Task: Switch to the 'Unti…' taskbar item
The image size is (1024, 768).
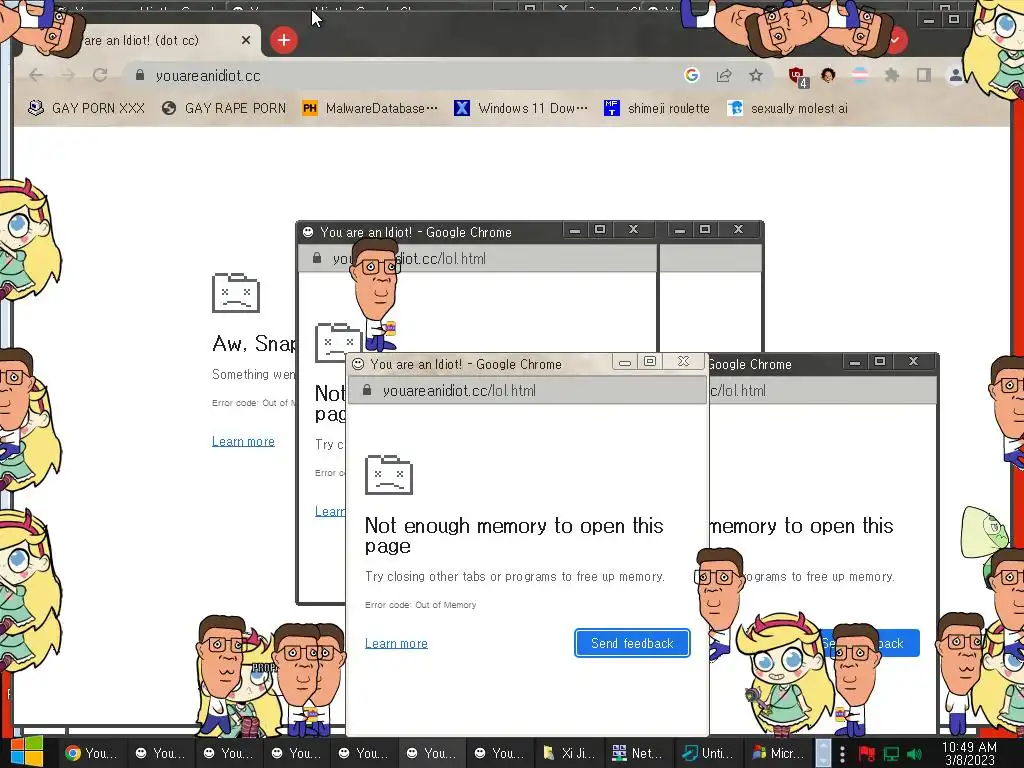Action: coord(707,753)
